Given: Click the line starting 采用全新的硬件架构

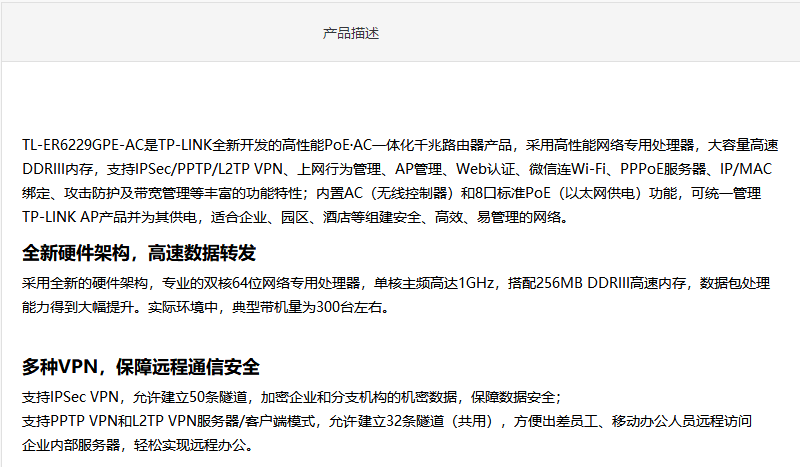Looking at the screenshot, I should [396, 283].
